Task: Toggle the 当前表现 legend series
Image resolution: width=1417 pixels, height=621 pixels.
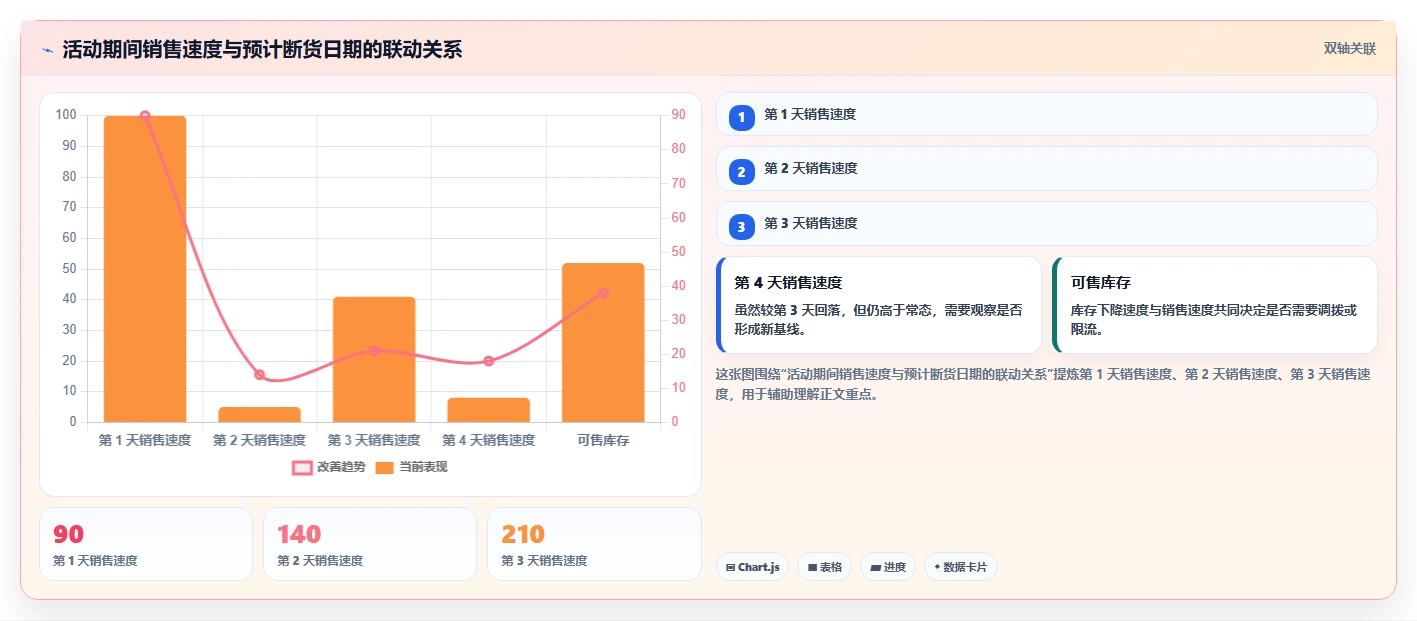Action: [x=411, y=467]
